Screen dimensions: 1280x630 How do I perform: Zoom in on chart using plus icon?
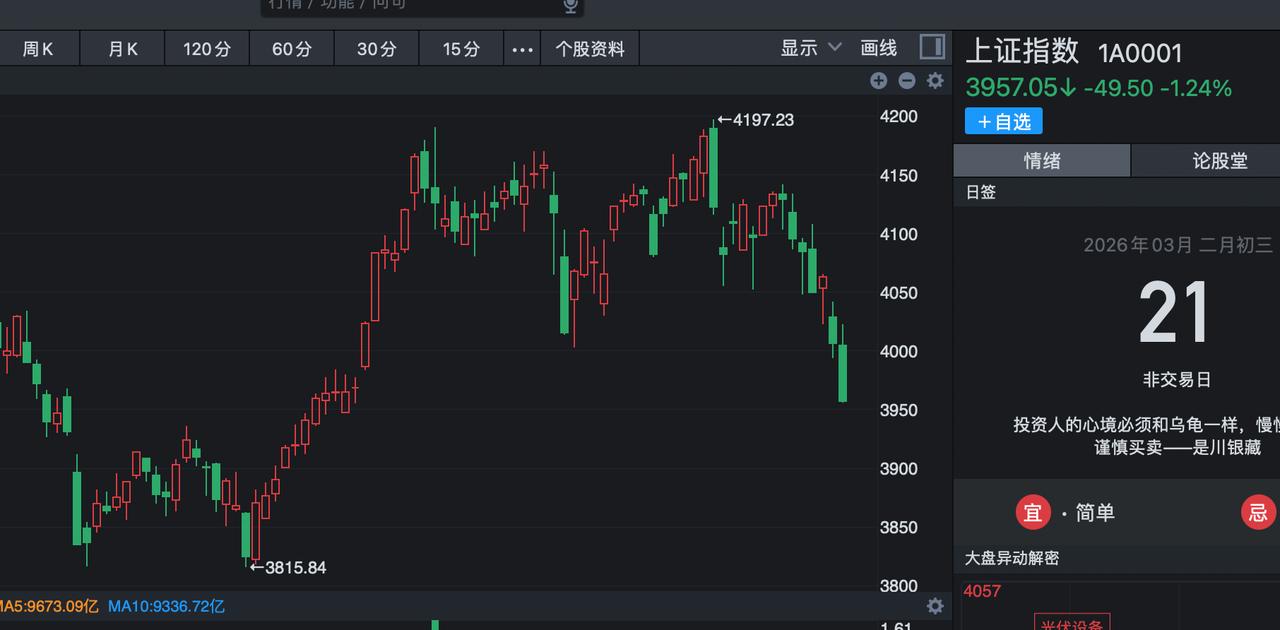click(x=878, y=80)
